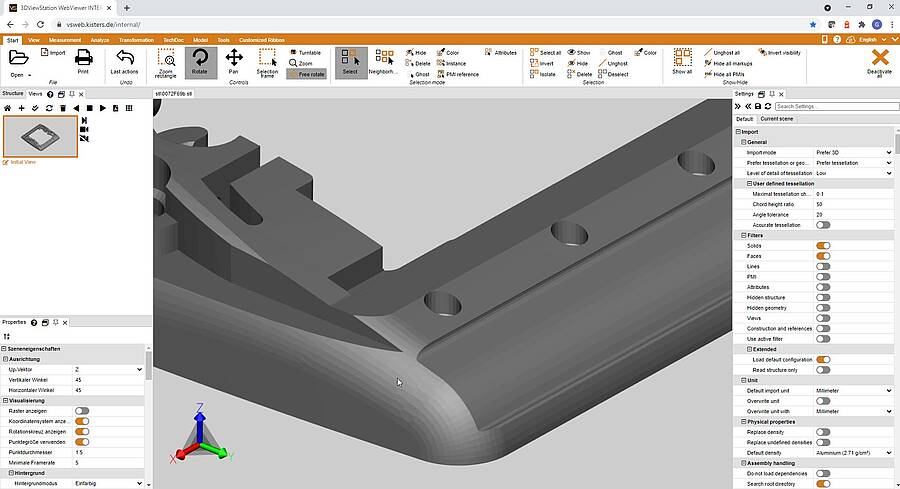This screenshot has width=900, height=489.
Task: Click Isolate in the Selection group
Action: 543,74
